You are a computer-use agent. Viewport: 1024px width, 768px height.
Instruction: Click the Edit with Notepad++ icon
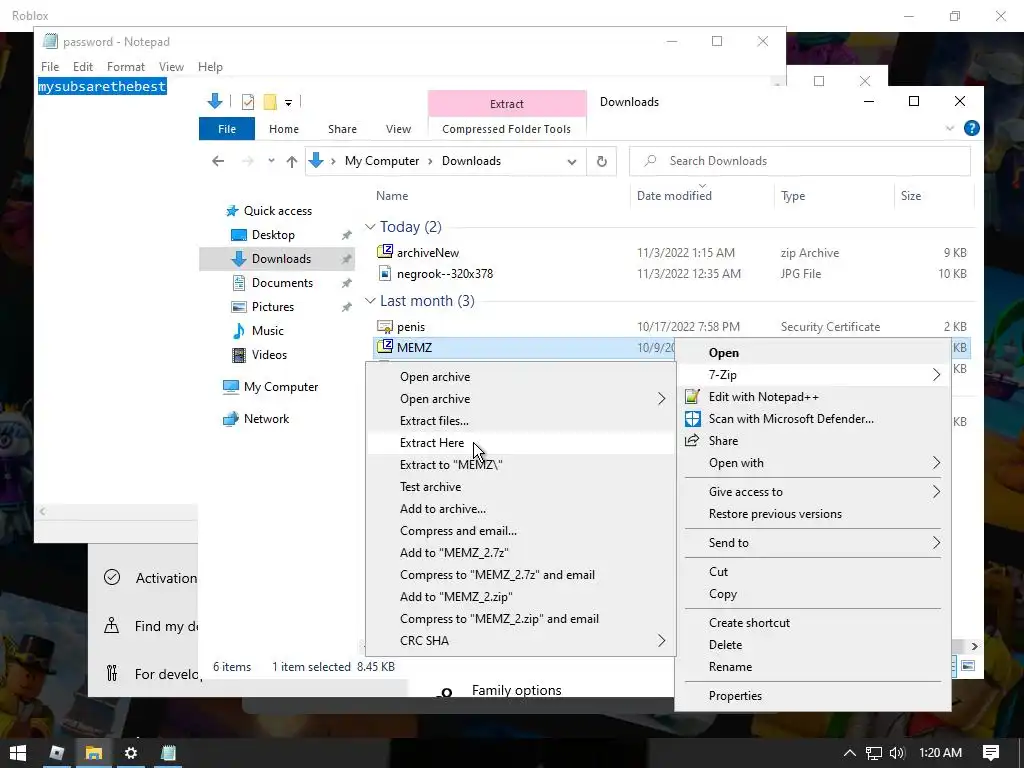pos(692,396)
